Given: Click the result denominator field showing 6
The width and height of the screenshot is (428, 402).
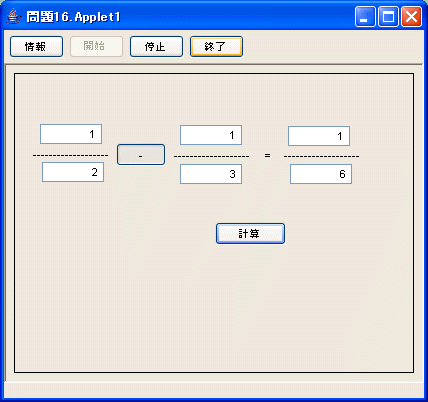Looking at the screenshot, I should [x=321, y=174].
